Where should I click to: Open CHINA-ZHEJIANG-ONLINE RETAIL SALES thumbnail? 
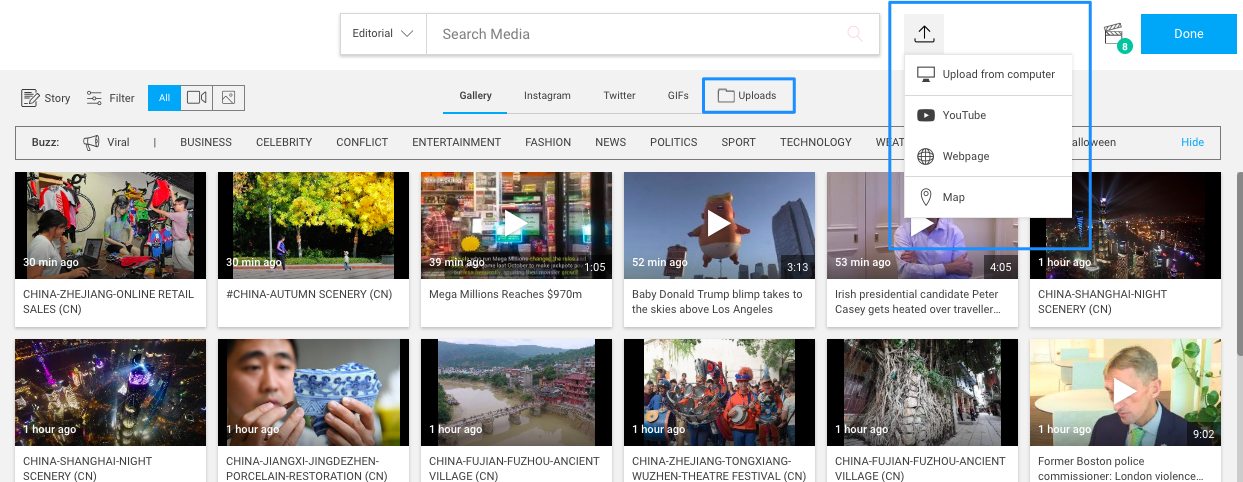pyautogui.click(x=111, y=225)
